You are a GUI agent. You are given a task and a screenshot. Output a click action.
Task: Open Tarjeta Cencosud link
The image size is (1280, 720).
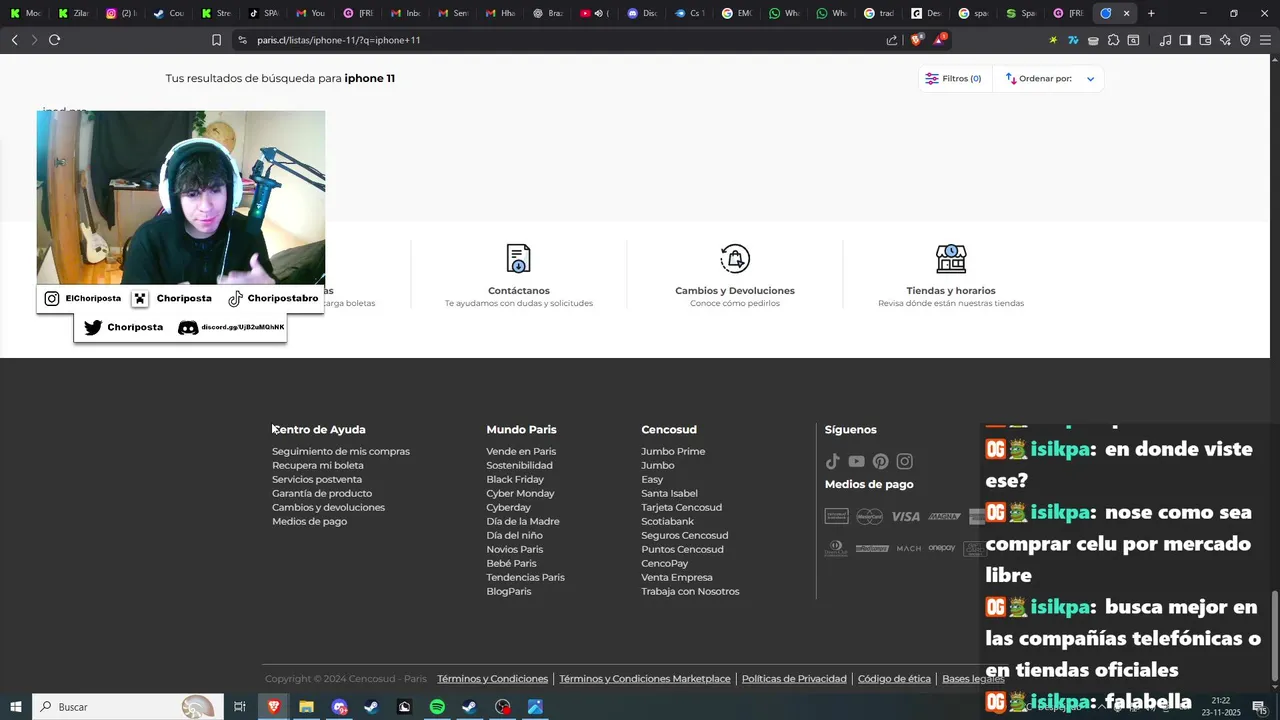[681, 507]
